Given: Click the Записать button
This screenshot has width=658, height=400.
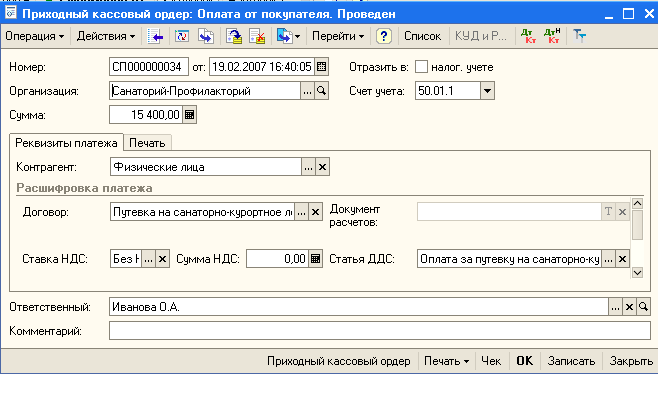Looking at the screenshot, I should (571, 361).
